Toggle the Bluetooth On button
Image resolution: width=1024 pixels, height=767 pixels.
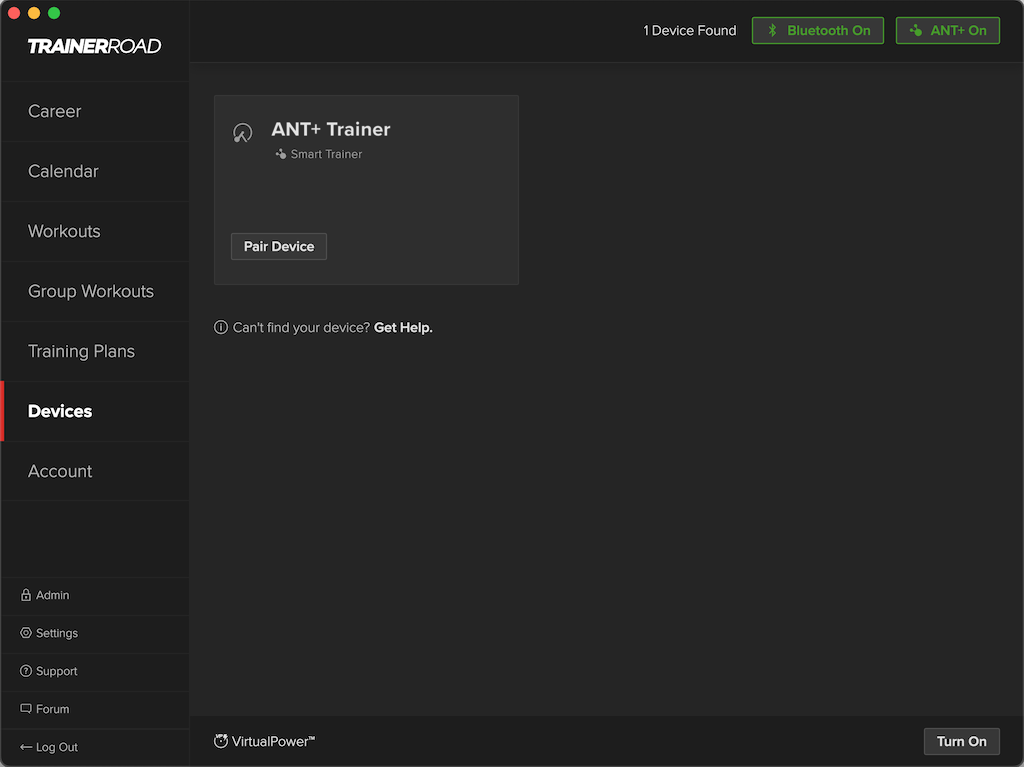[818, 31]
